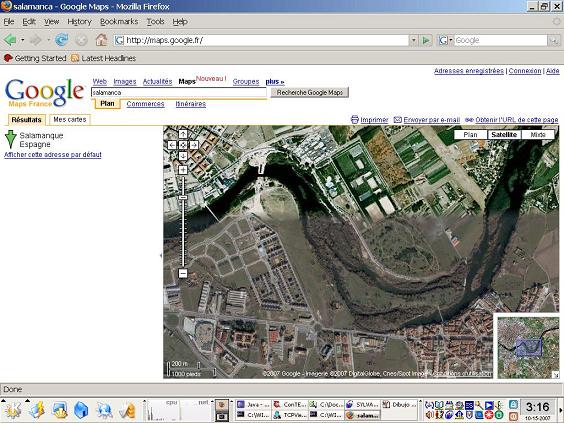Pan the map left with the arrow
The image size is (564, 423).
pyautogui.click(x=172, y=145)
